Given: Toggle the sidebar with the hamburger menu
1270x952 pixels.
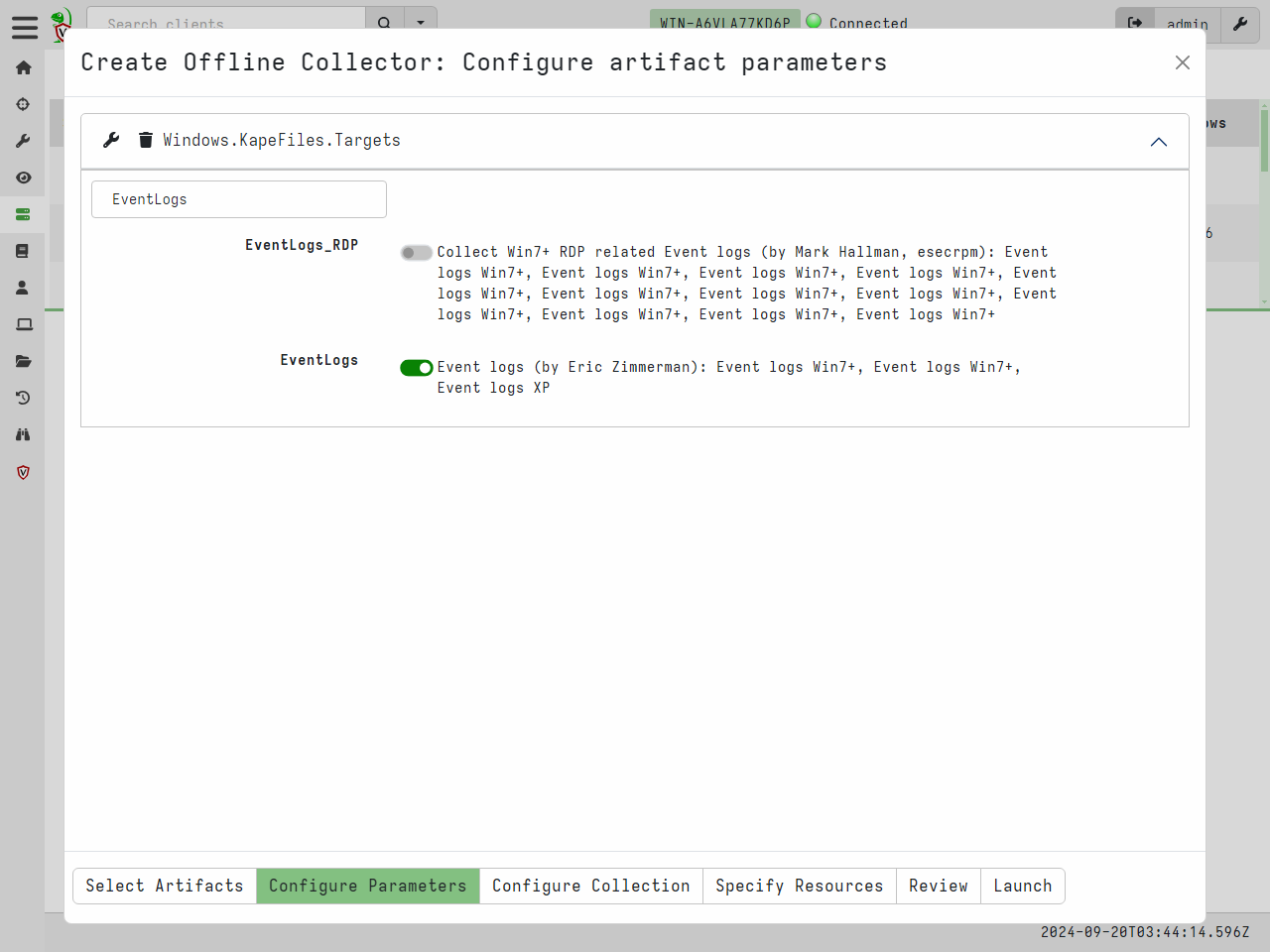Looking at the screenshot, I should point(25,28).
